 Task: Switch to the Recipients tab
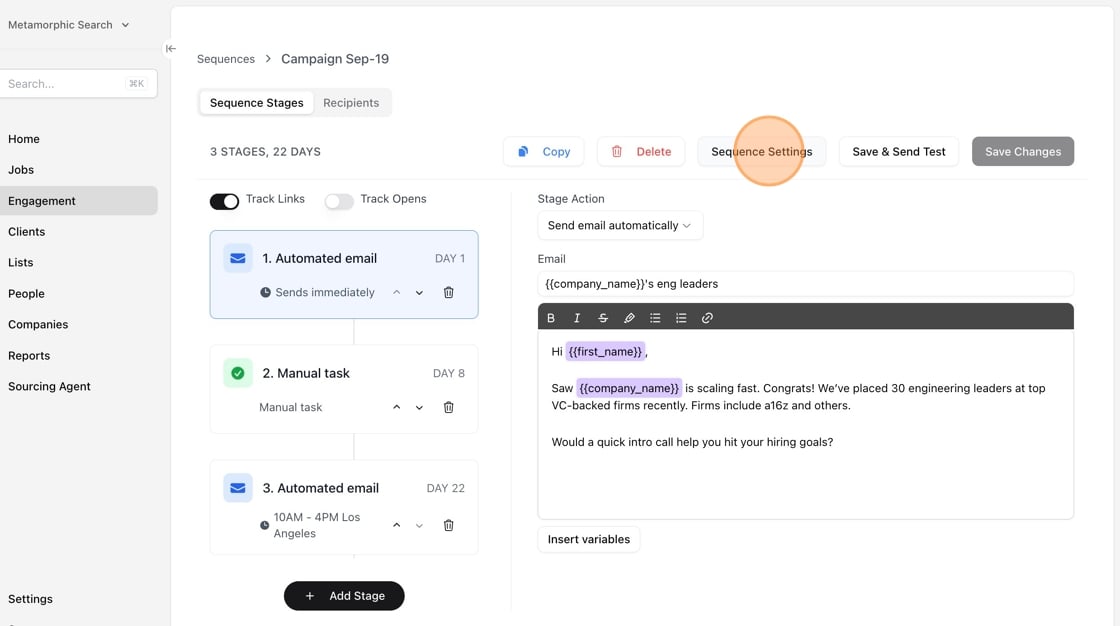[351, 103]
